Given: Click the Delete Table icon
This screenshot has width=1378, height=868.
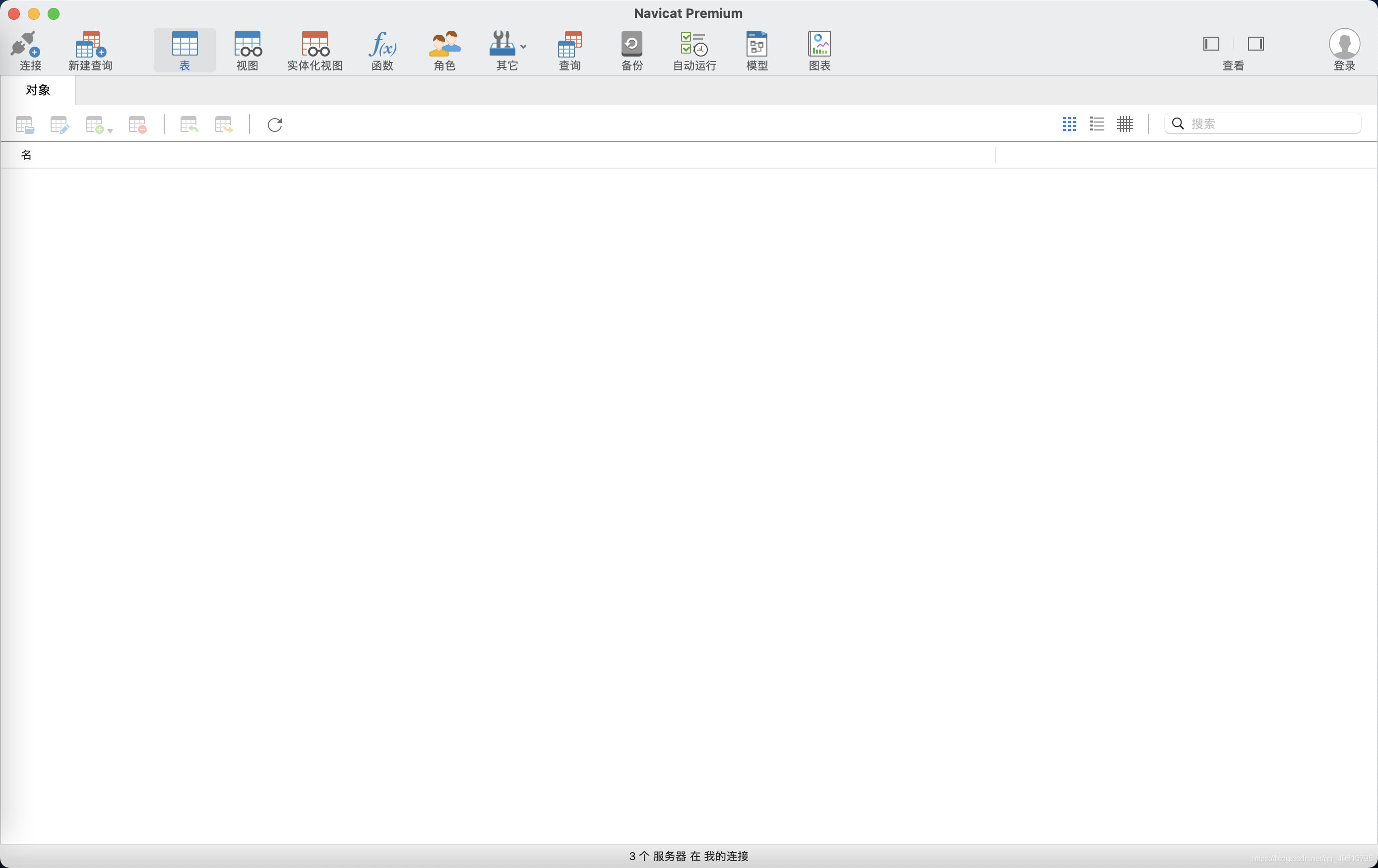Looking at the screenshot, I should point(137,124).
